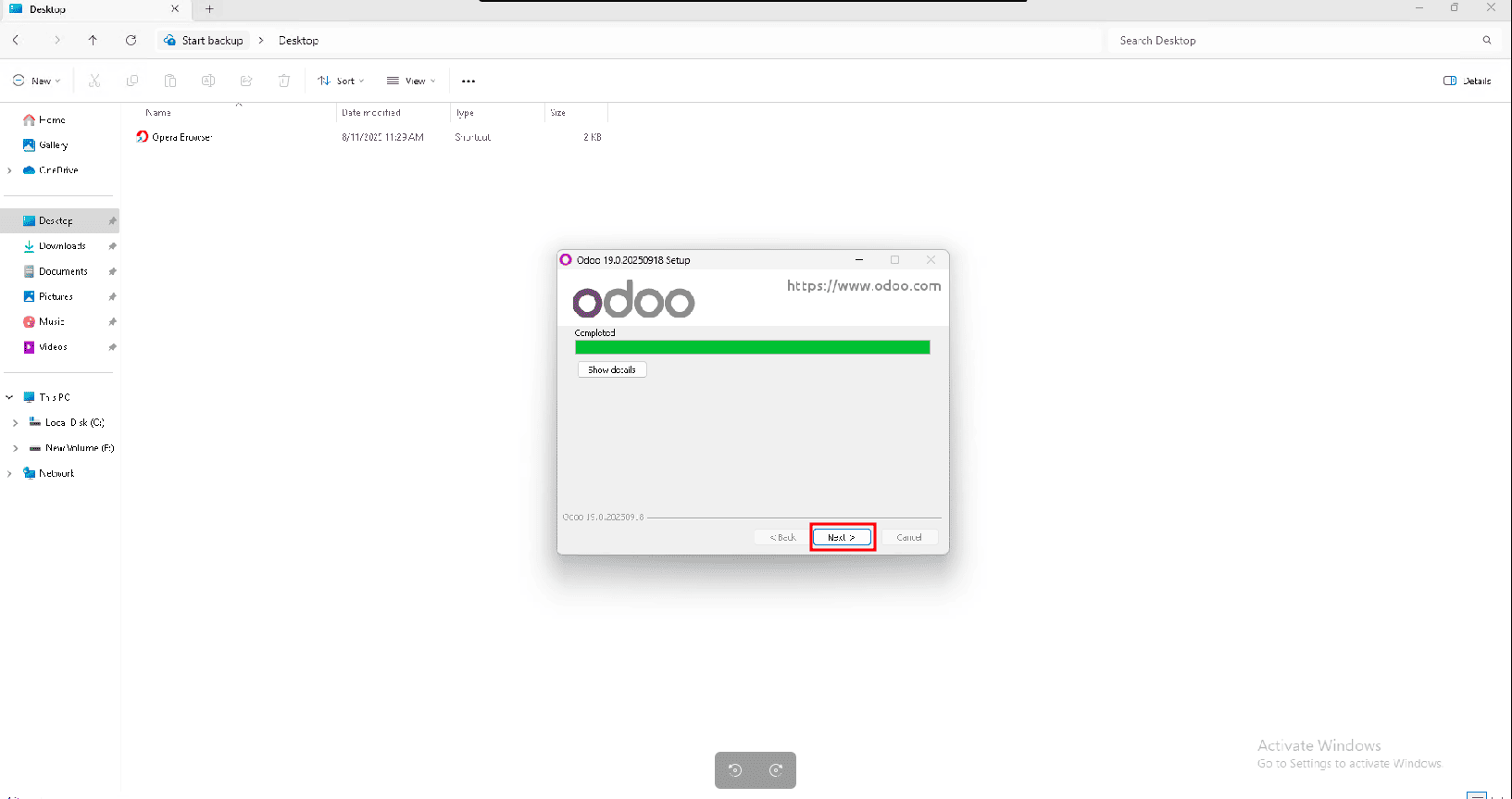The image size is (1512, 799).
Task: Go back in File Explorer
Action: (16, 41)
